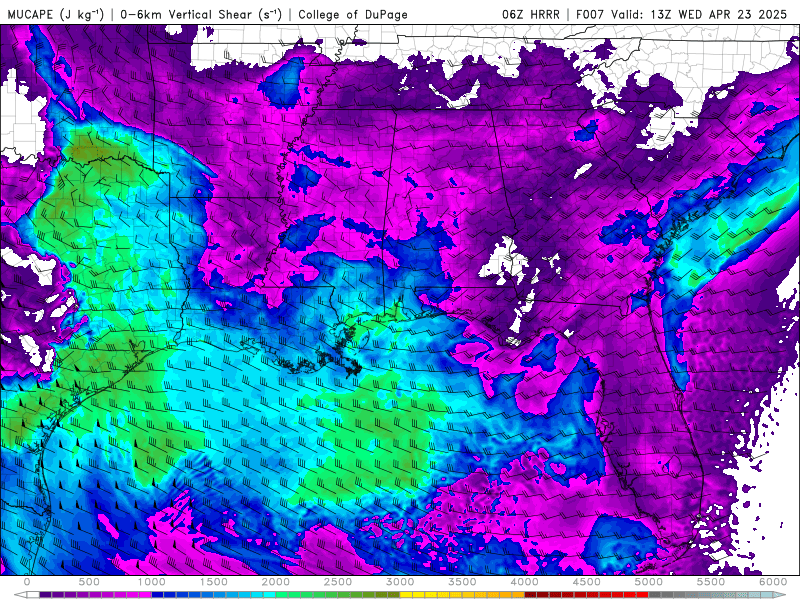The height and width of the screenshot is (600, 800).
Task: Click the 06Z HRRR model label
Action: 531,14
